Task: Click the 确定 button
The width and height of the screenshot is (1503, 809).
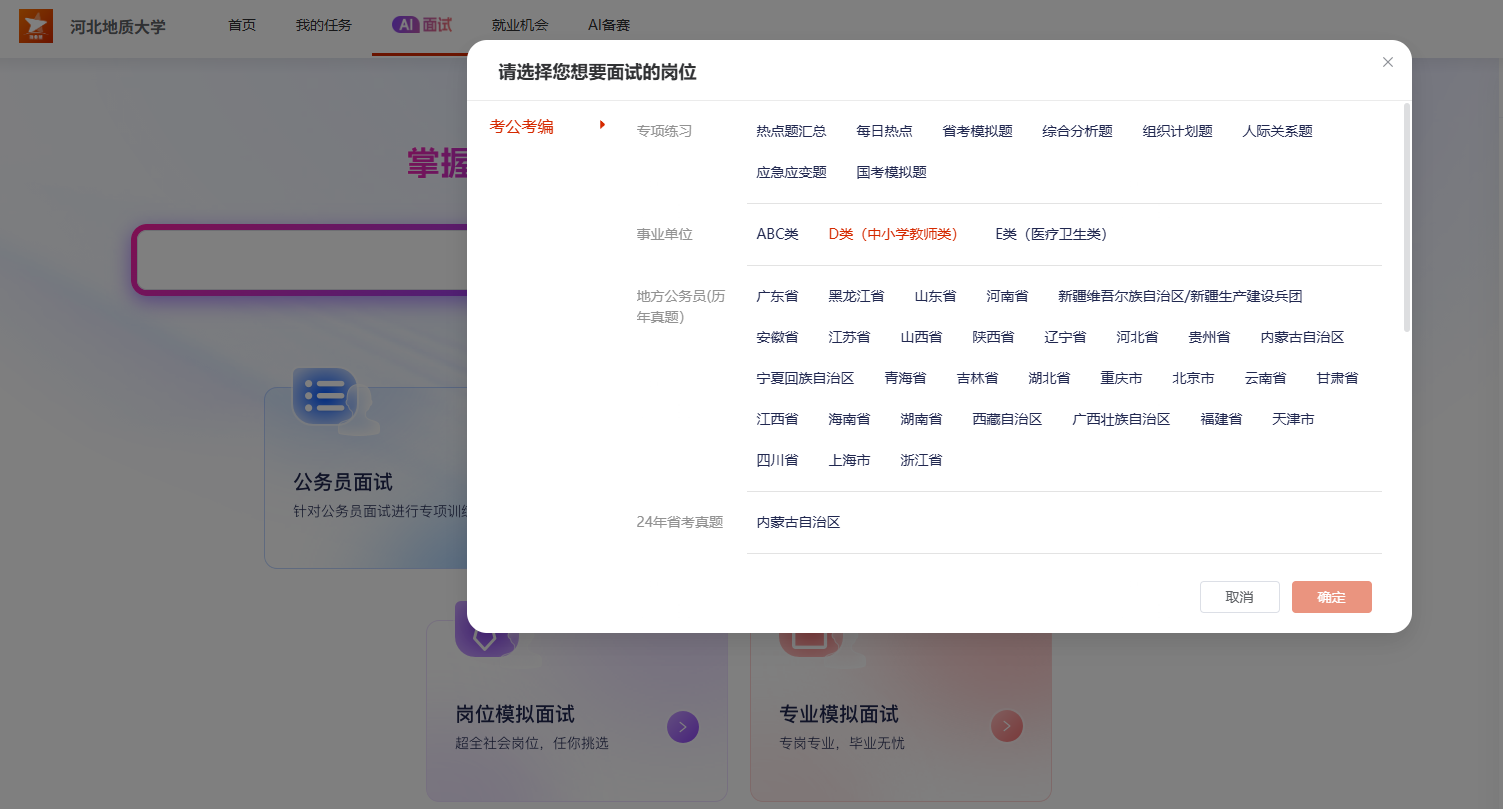Action: (x=1331, y=597)
